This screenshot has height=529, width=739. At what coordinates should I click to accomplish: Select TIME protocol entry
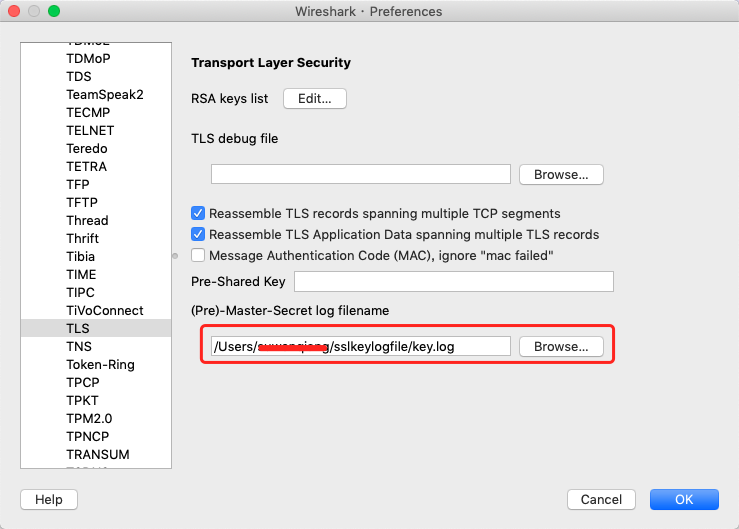pos(96,274)
